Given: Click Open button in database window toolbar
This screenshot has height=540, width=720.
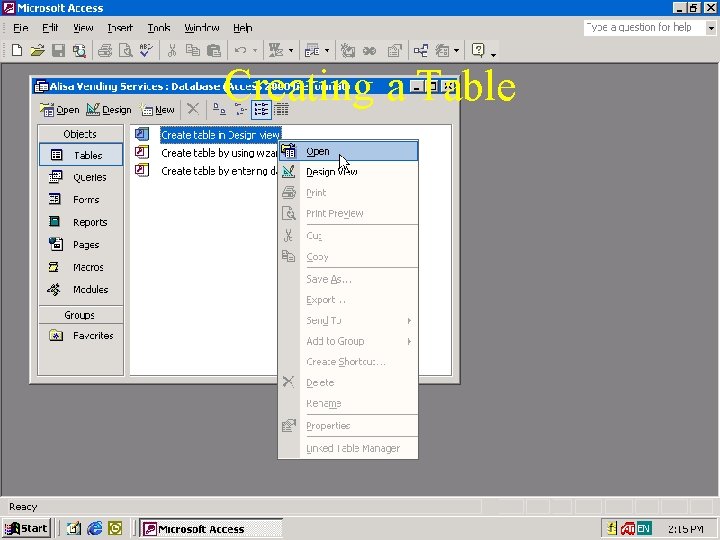Looking at the screenshot, I should 60,110.
